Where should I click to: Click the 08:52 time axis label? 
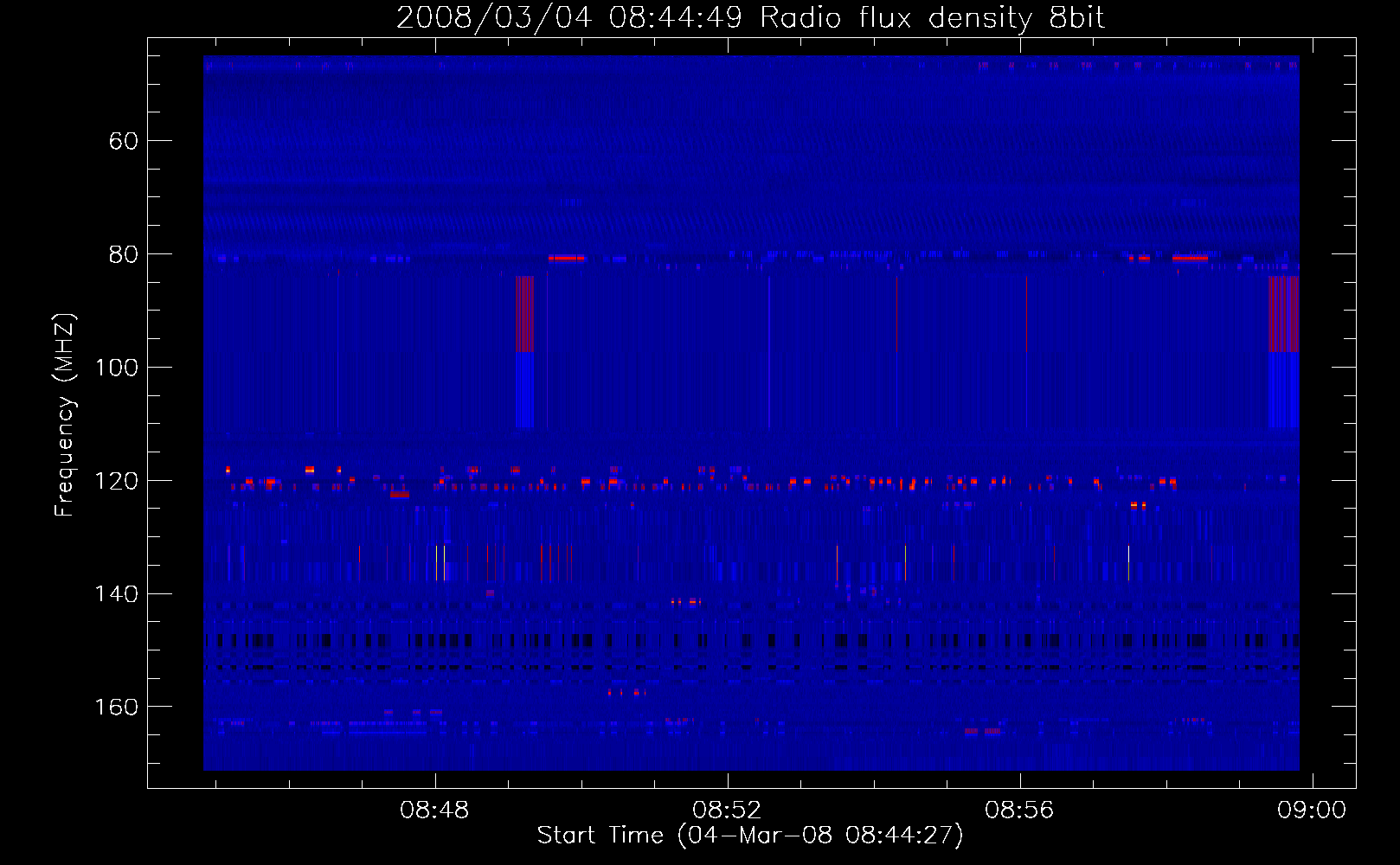click(x=727, y=810)
